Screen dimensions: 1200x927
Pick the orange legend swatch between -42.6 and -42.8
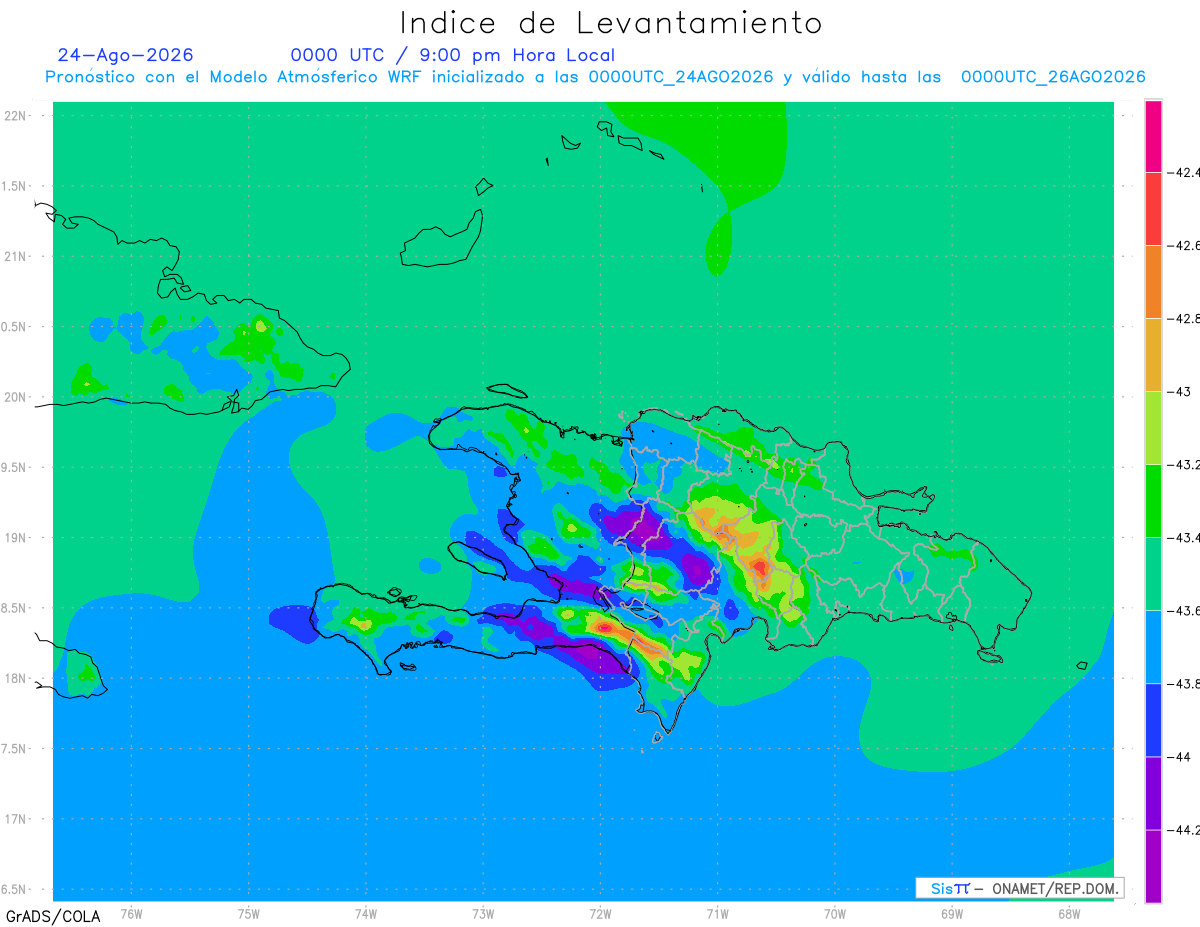pyautogui.click(x=1153, y=282)
